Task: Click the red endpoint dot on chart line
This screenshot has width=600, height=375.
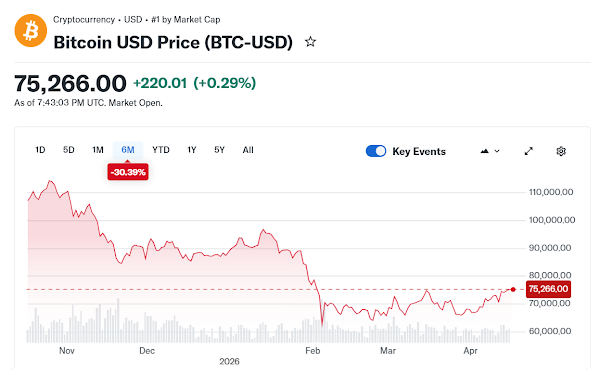Action: tap(513, 289)
